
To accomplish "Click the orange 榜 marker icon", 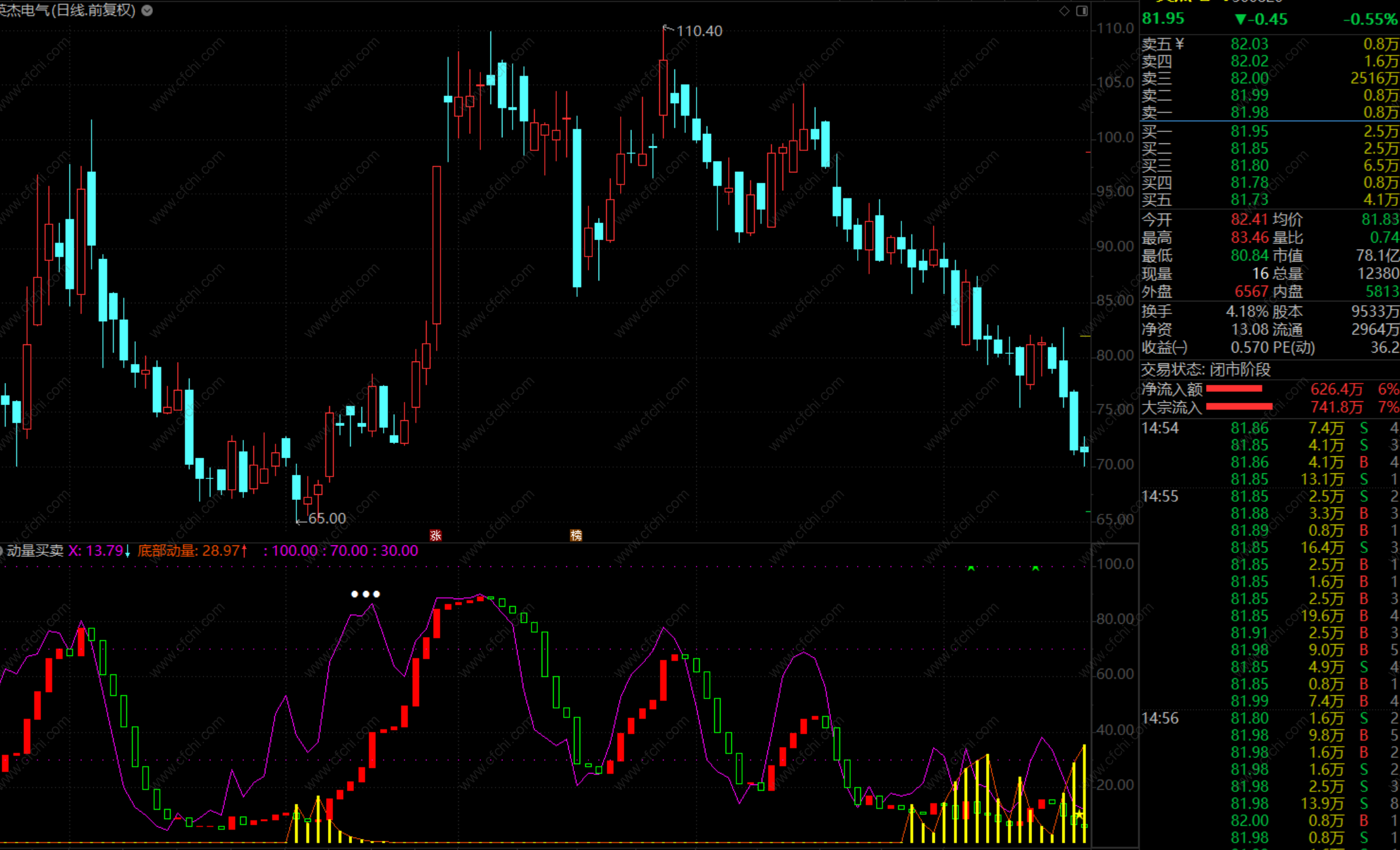I will 576,535.
